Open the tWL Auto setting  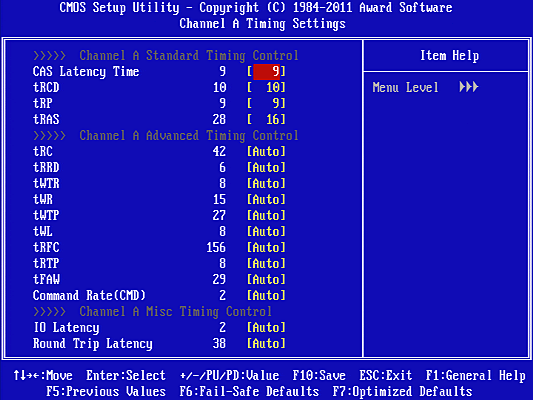pos(266,231)
